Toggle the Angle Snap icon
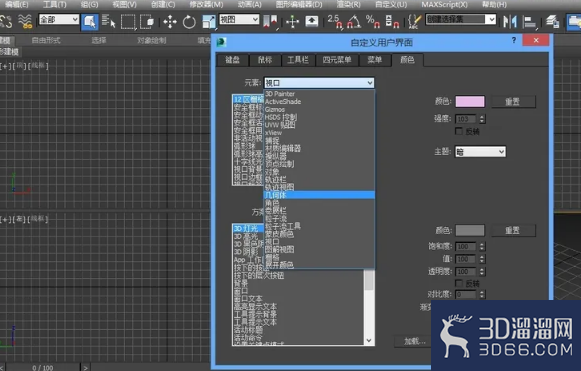581x371 pixels. point(354,21)
